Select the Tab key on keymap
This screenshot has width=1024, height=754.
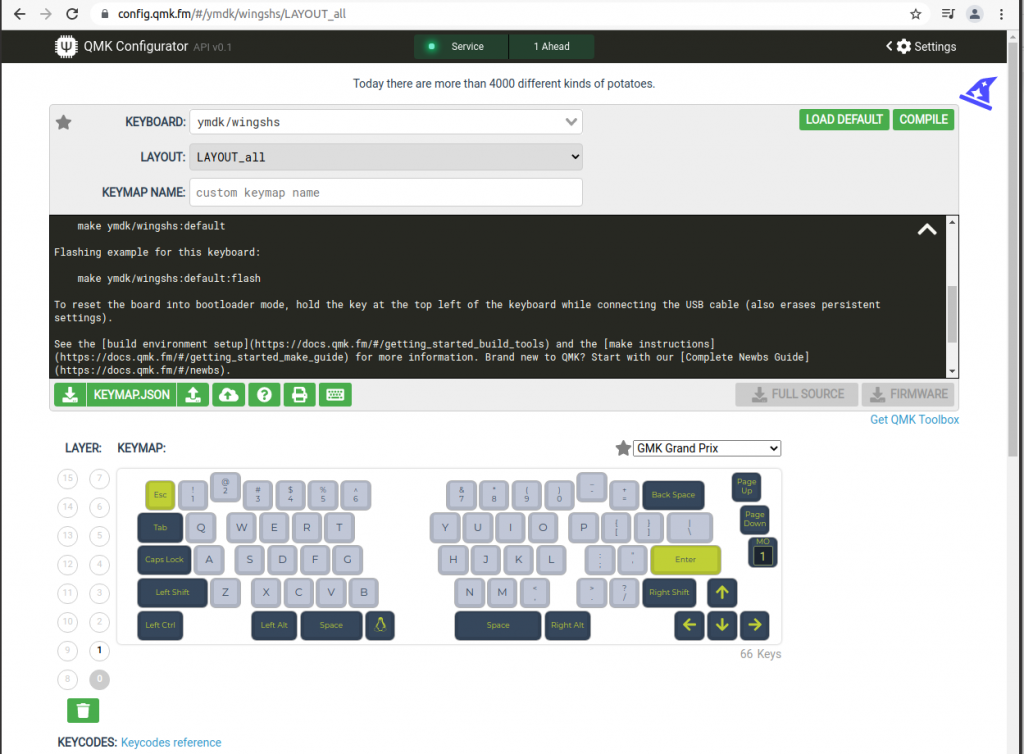point(160,527)
